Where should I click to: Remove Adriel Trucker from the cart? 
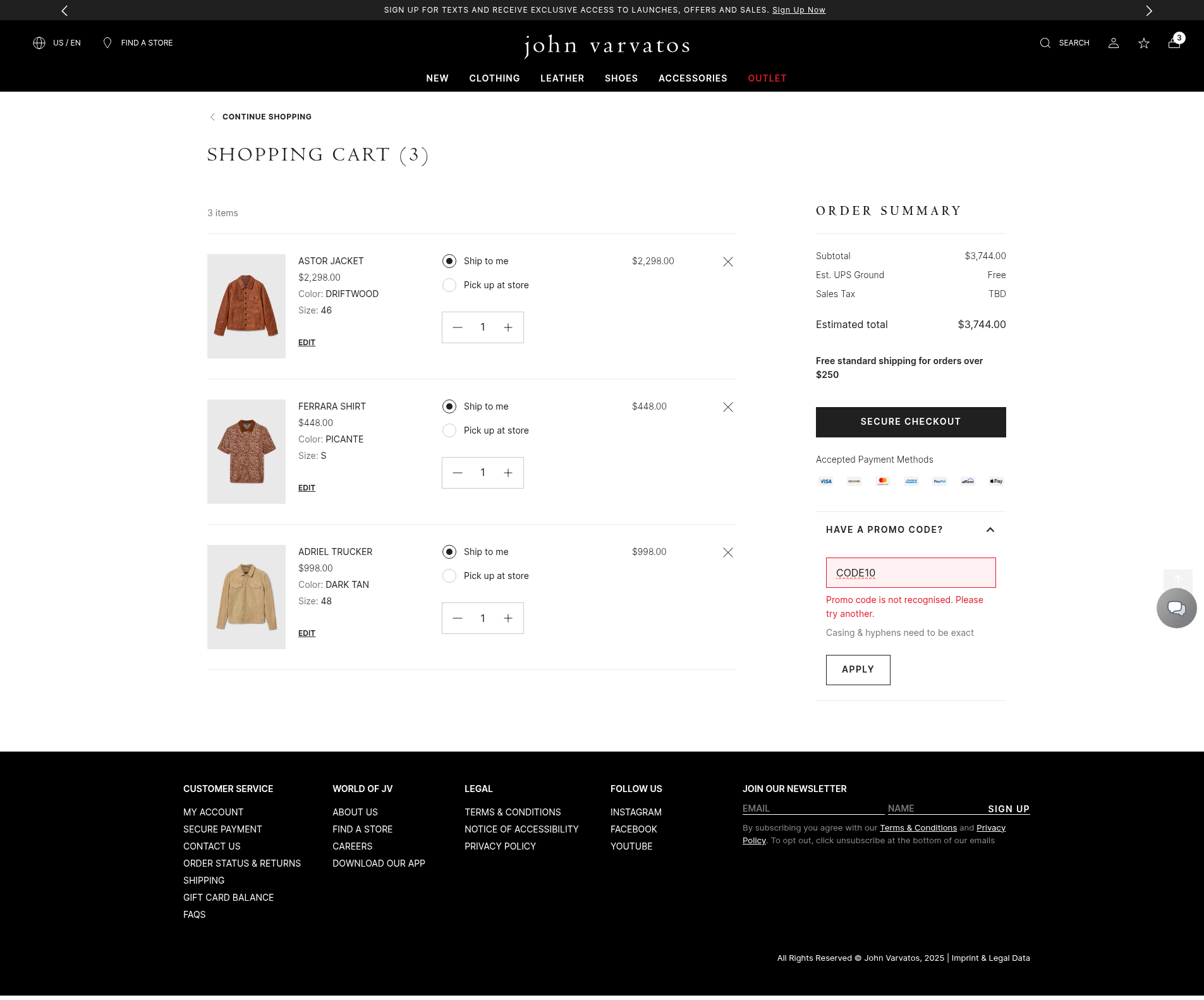click(x=727, y=552)
